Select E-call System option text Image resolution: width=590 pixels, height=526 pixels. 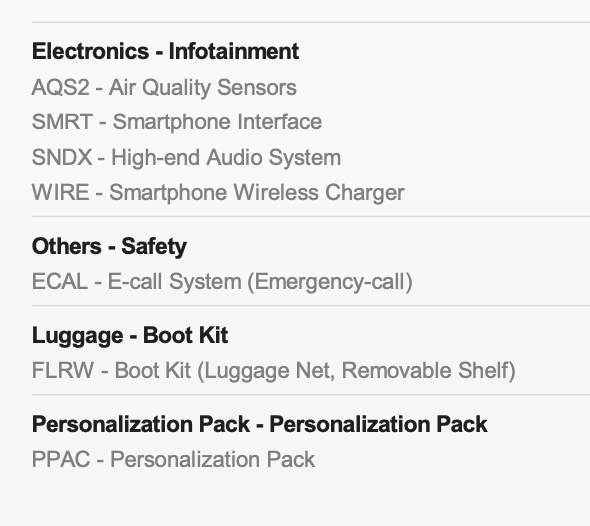(175, 281)
